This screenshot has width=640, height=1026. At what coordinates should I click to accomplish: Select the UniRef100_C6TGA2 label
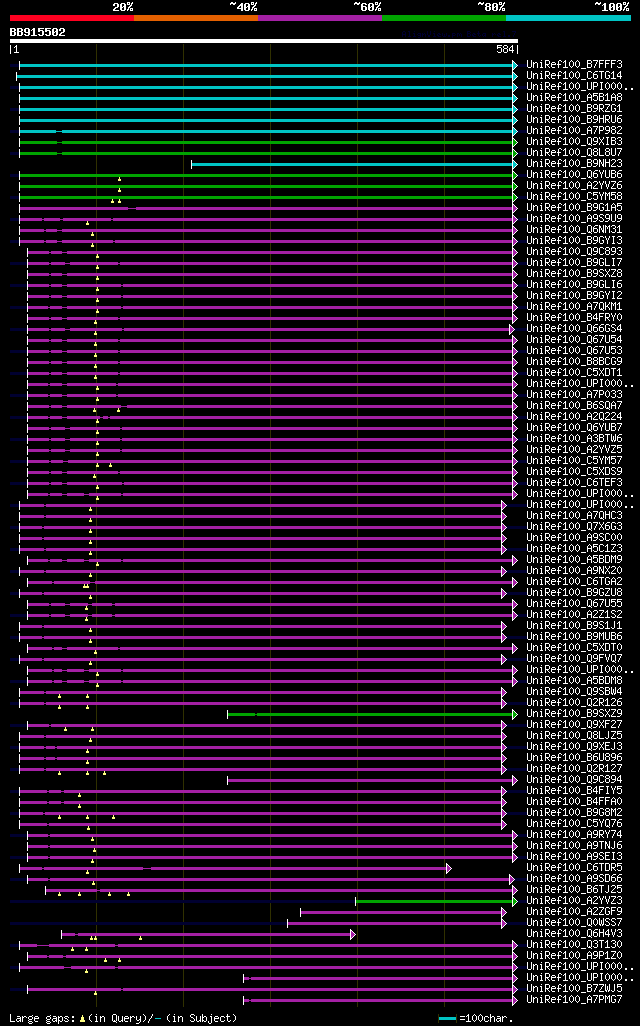(x=574, y=582)
